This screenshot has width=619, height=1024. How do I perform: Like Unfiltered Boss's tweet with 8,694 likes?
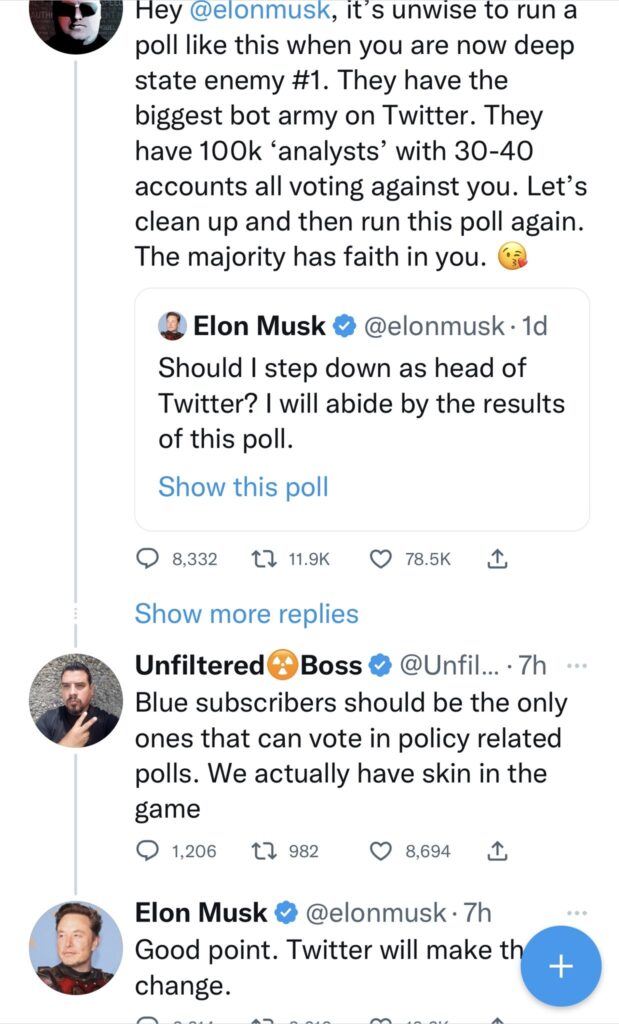[381, 851]
